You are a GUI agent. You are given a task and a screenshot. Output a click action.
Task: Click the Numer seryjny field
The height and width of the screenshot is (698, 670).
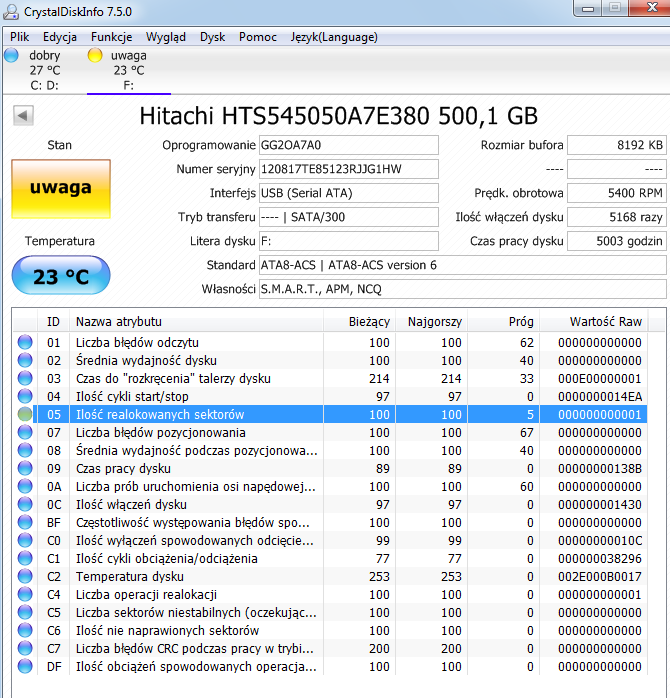349,169
